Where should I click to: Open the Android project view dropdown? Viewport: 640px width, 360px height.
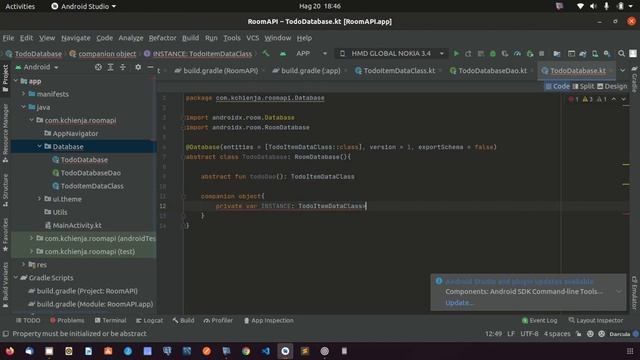[x=37, y=67]
